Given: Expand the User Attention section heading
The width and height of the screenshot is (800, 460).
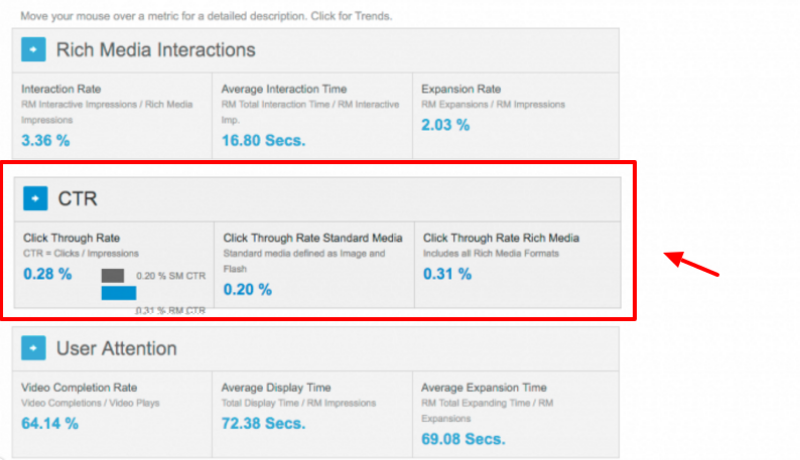Looking at the screenshot, I should pos(117,348).
